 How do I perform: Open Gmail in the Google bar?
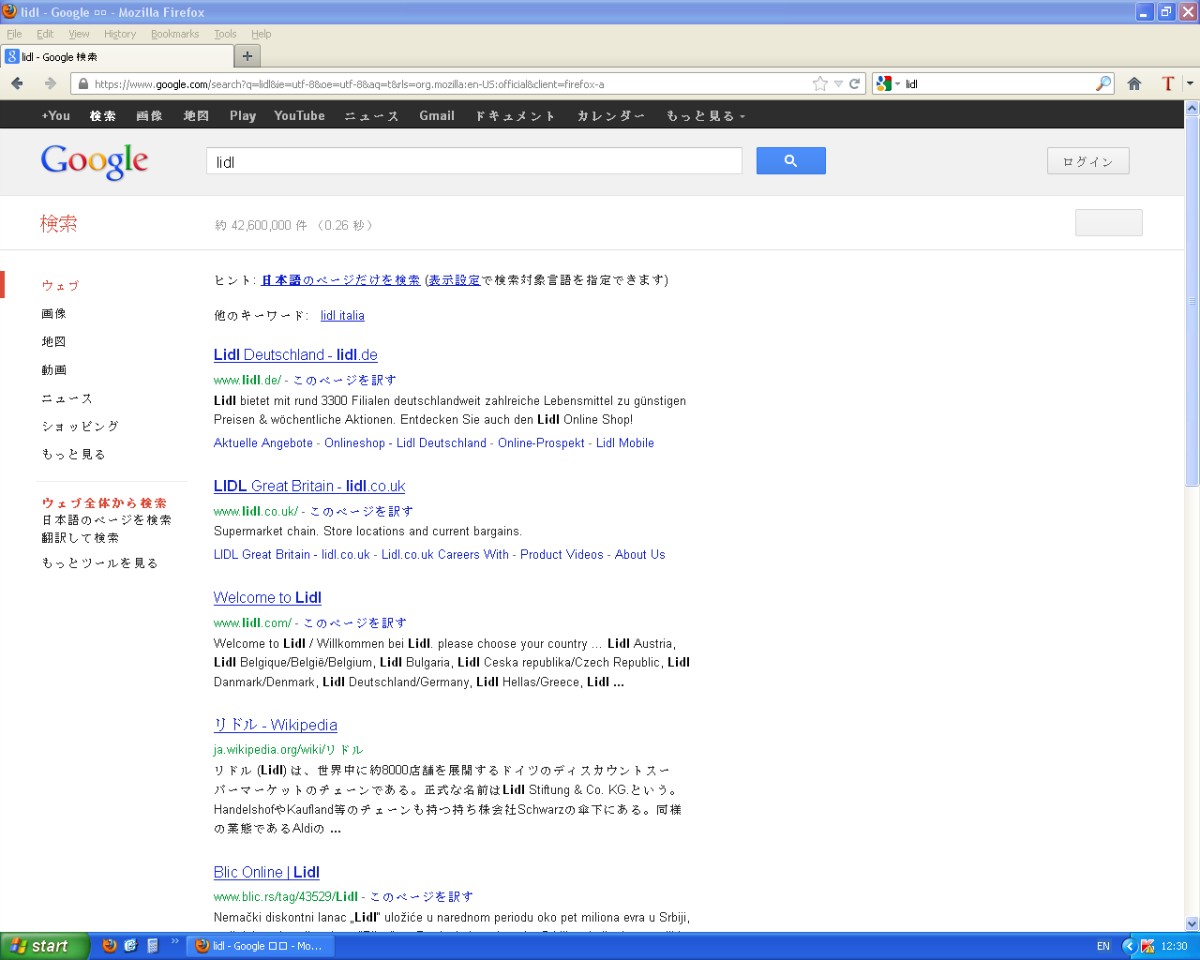437,116
